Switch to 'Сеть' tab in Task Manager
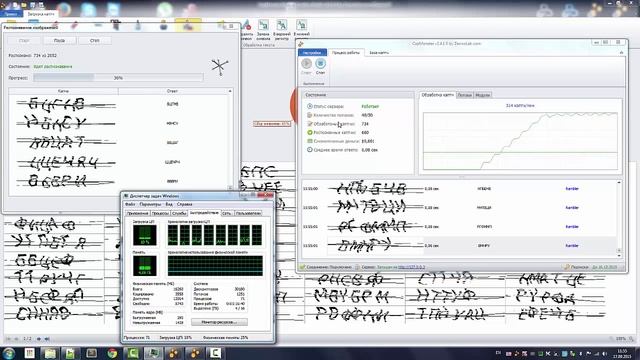 tap(227, 213)
